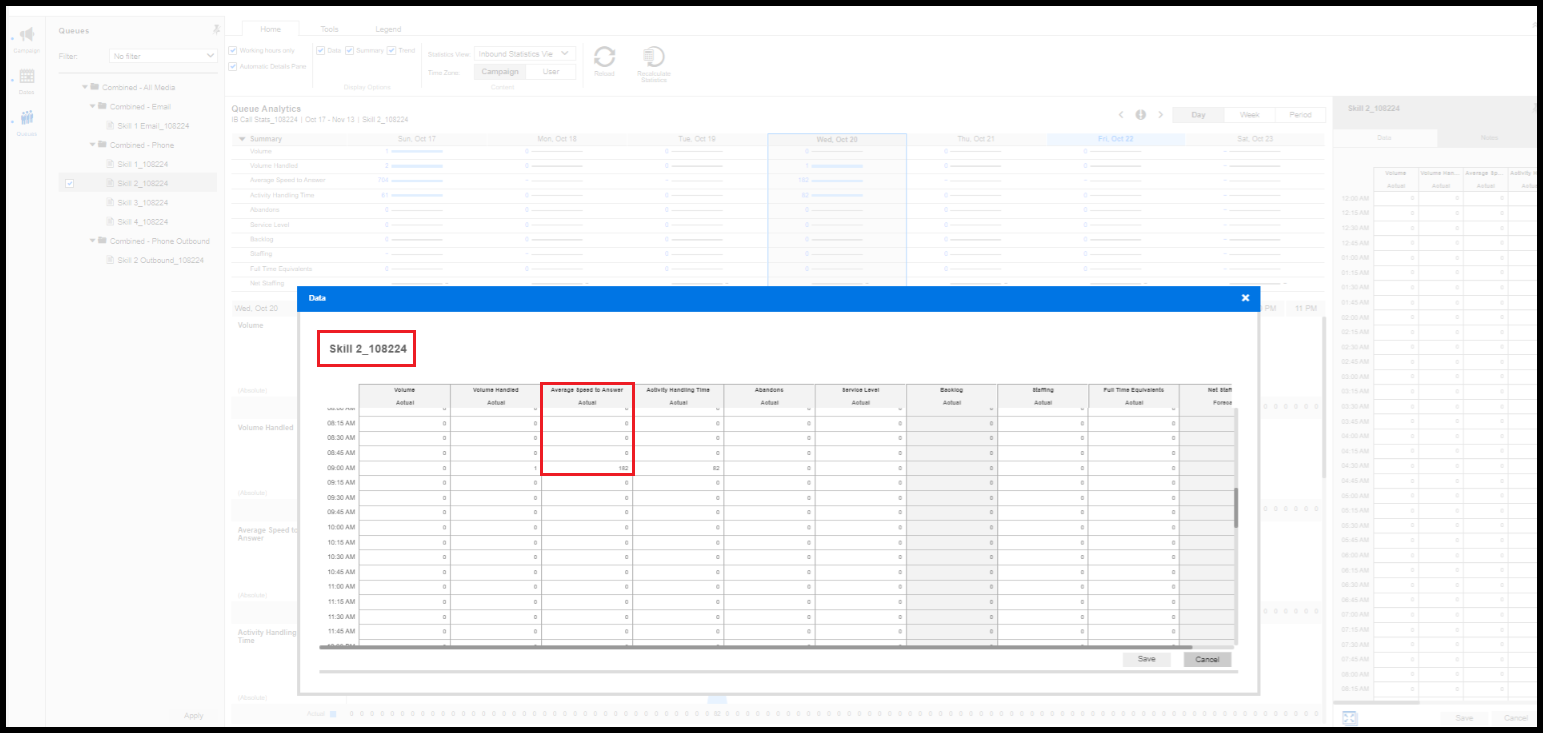
Task: Toggle Working hours only checkbox
Action: pos(233,50)
